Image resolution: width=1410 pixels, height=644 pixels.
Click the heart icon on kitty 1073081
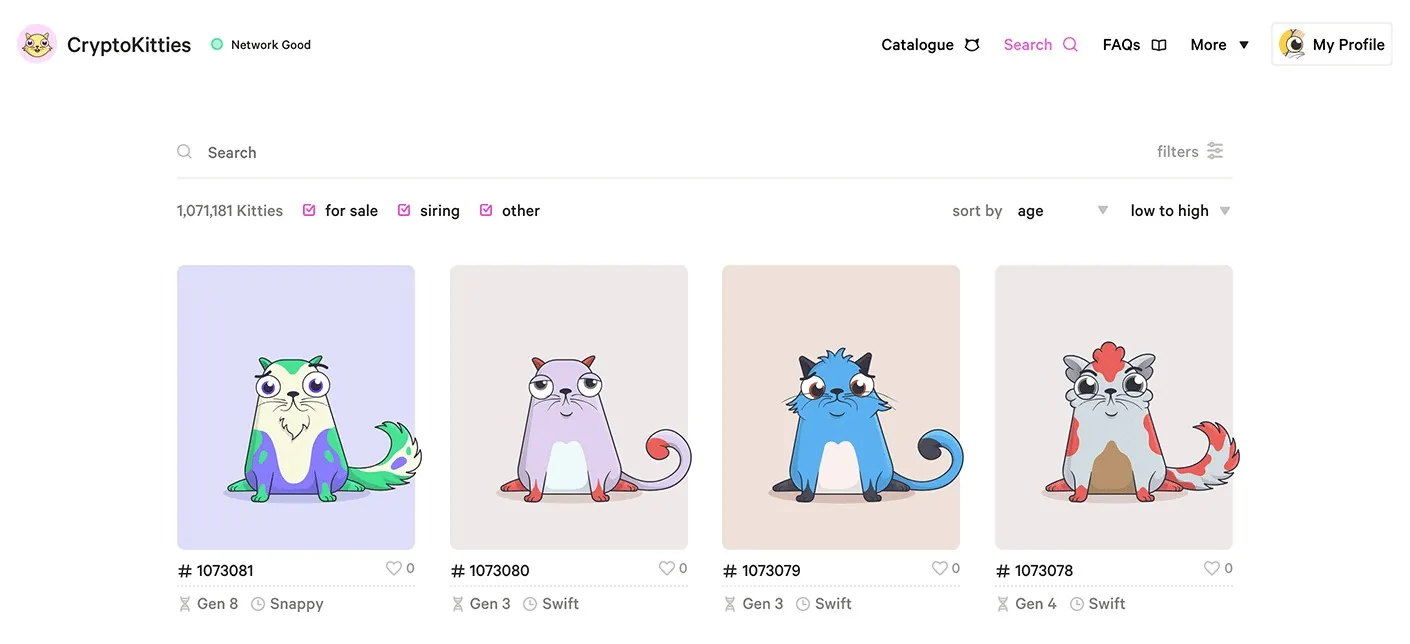pos(394,567)
